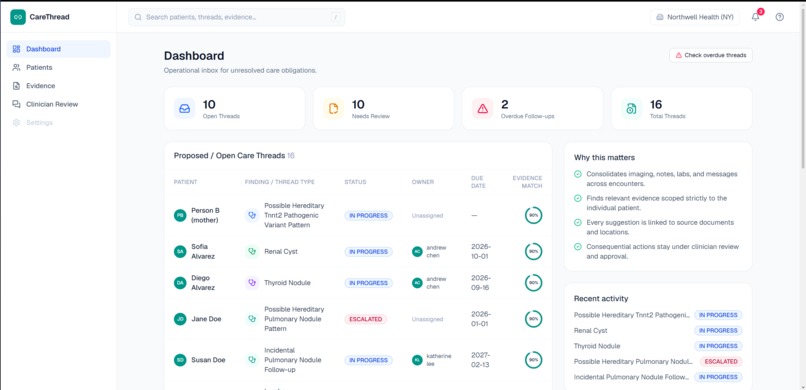Click the Open Threads count 10
This screenshot has height=390, width=806.
click(x=209, y=105)
